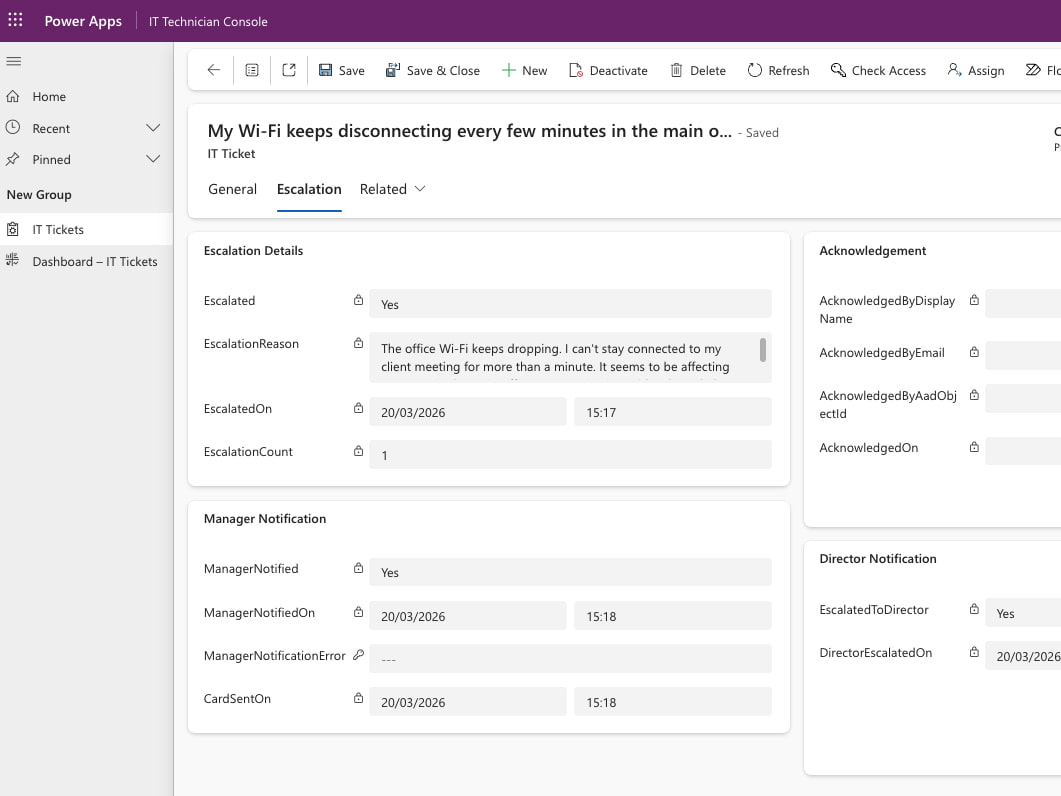Open the Power Apps waffle grid icon
Viewport: 1061px width, 796px height.
[15, 20]
